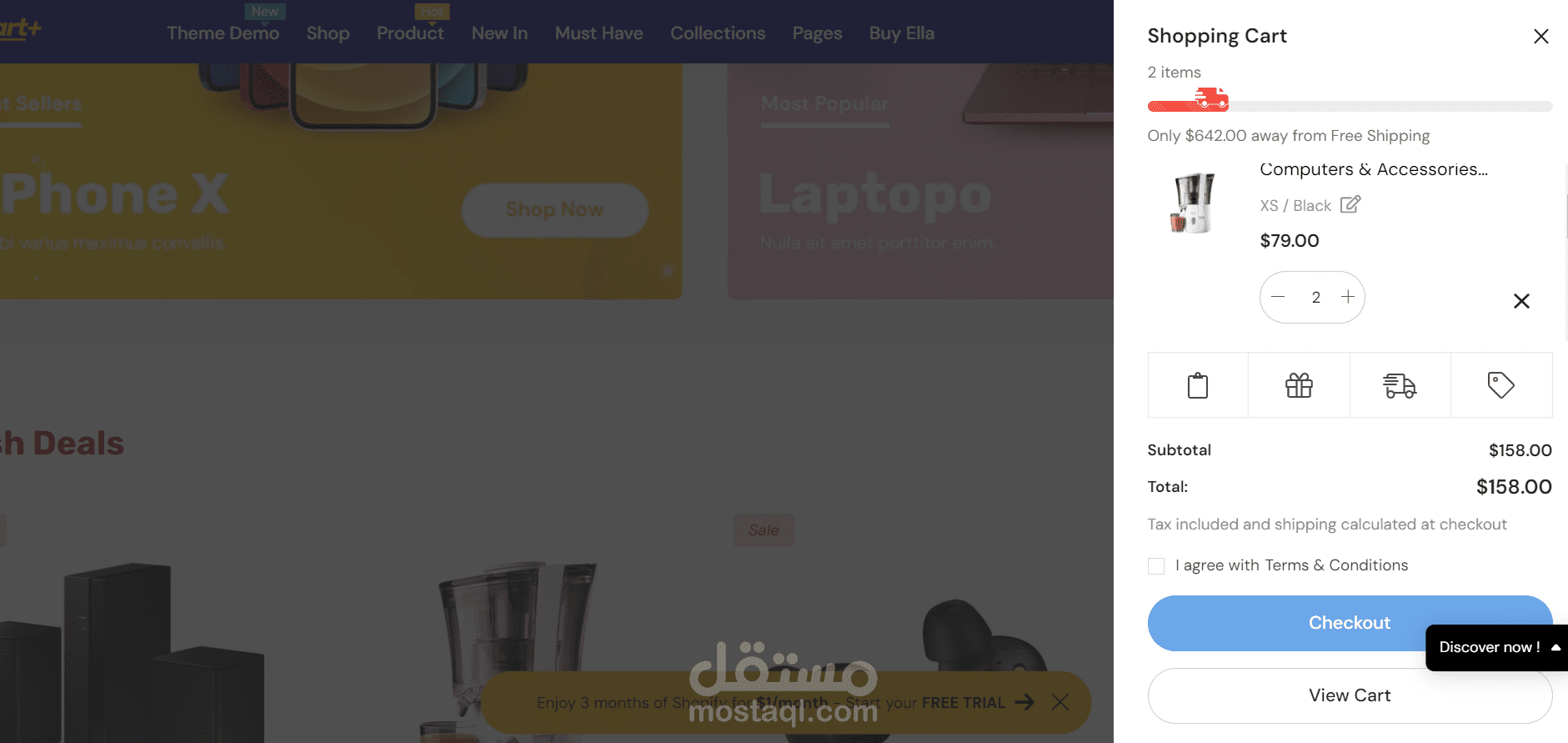Click the Checkout button
Screen dimensions: 1568x743
coord(1350,623)
